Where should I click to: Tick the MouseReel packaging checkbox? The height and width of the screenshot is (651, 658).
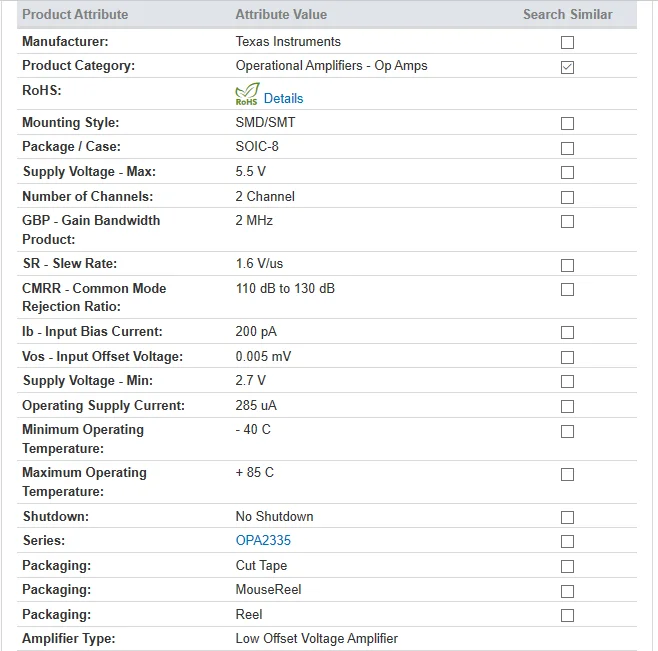[567, 591]
